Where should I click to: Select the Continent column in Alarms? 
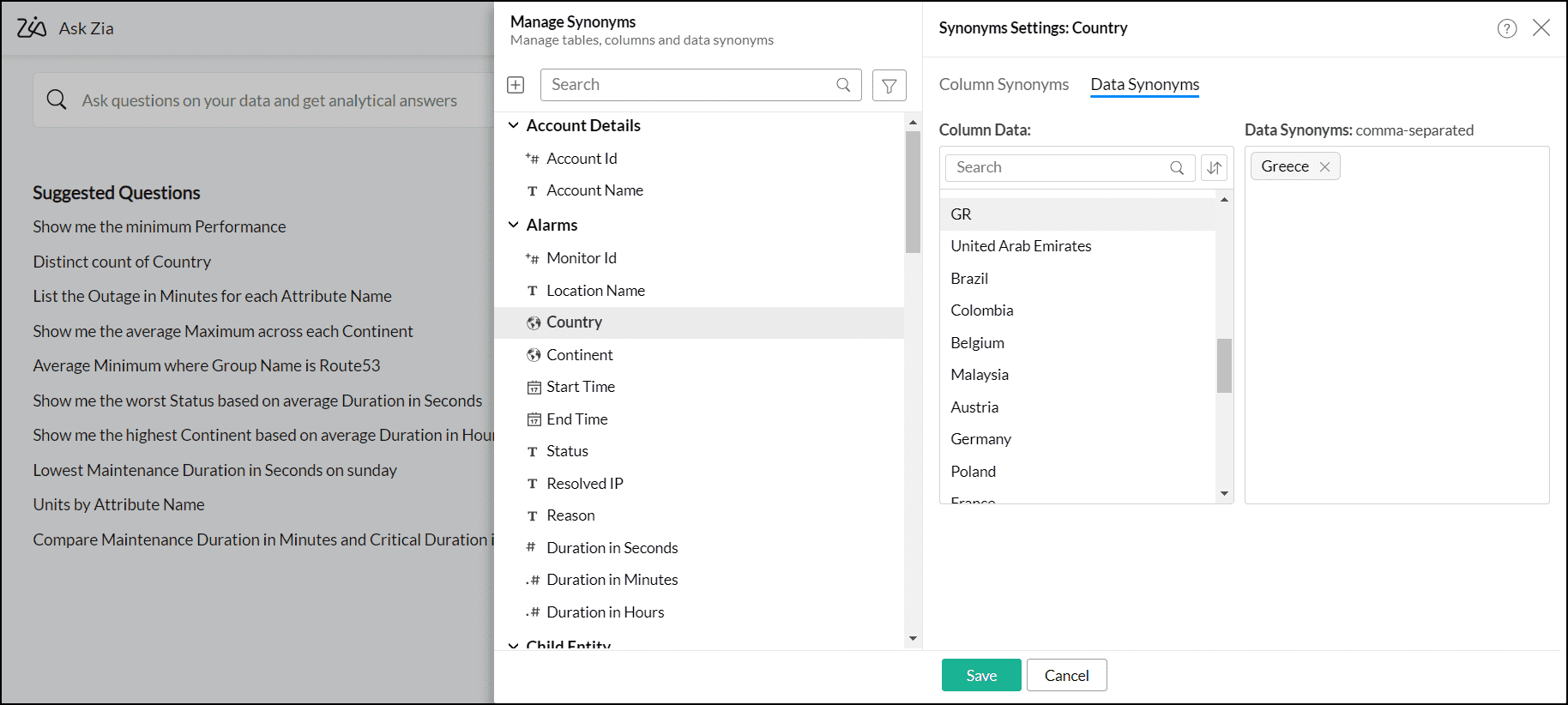tap(580, 355)
